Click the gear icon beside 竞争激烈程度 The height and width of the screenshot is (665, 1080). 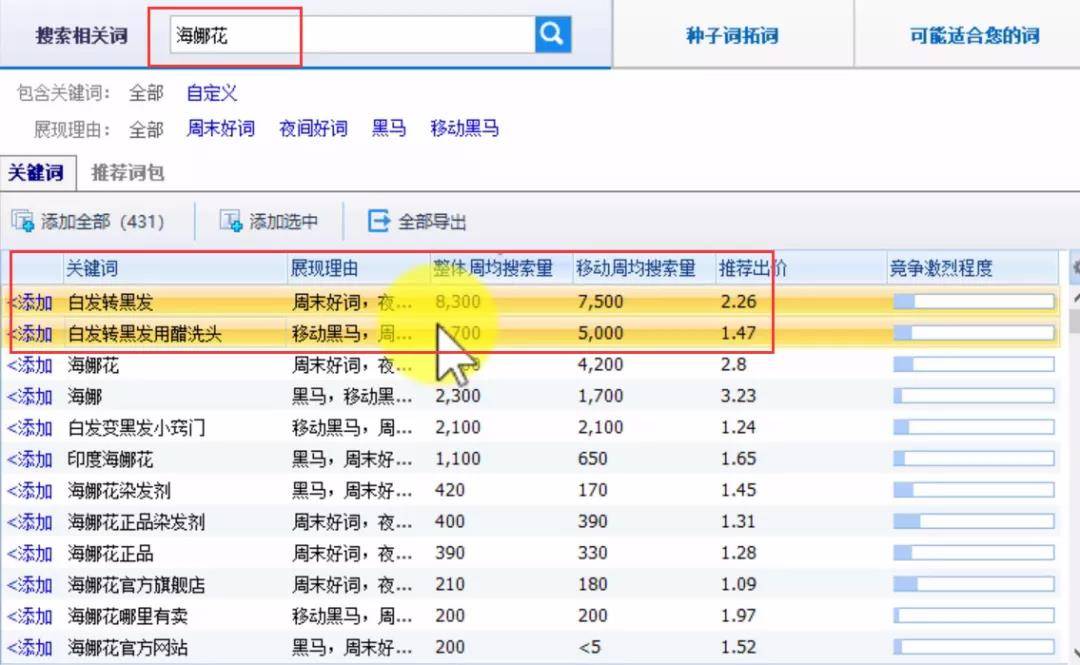click(1074, 268)
